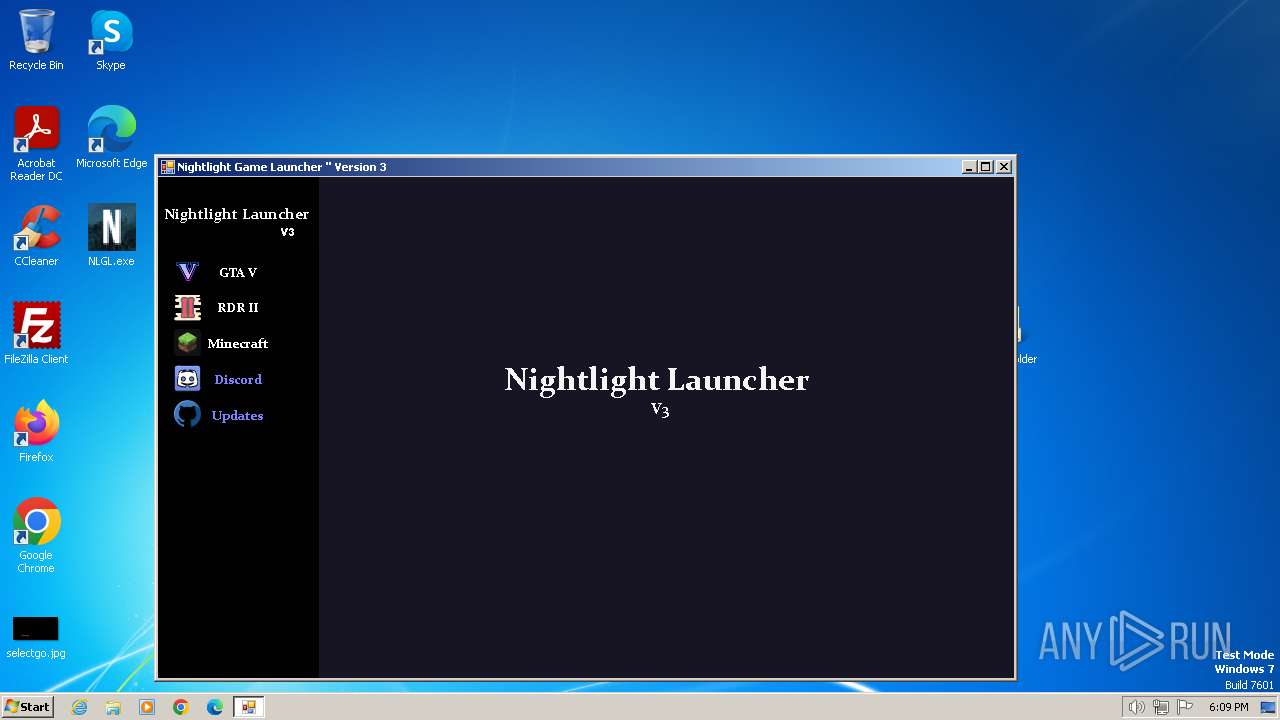The height and width of the screenshot is (720, 1280).
Task: Select the NLGL.exe desktop icon
Action: [111, 236]
